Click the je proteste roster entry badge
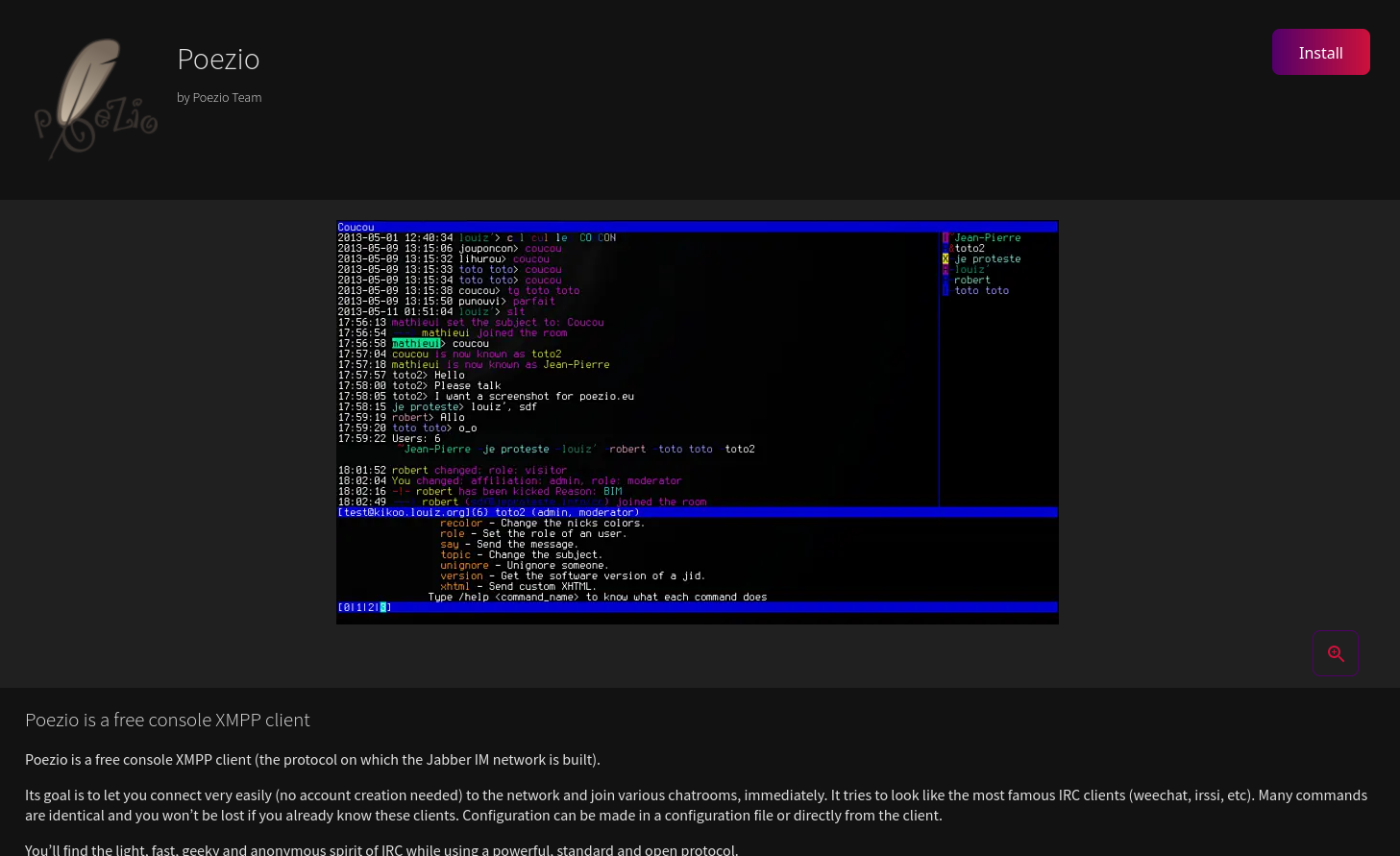The image size is (1400, 856). point(946,258)
